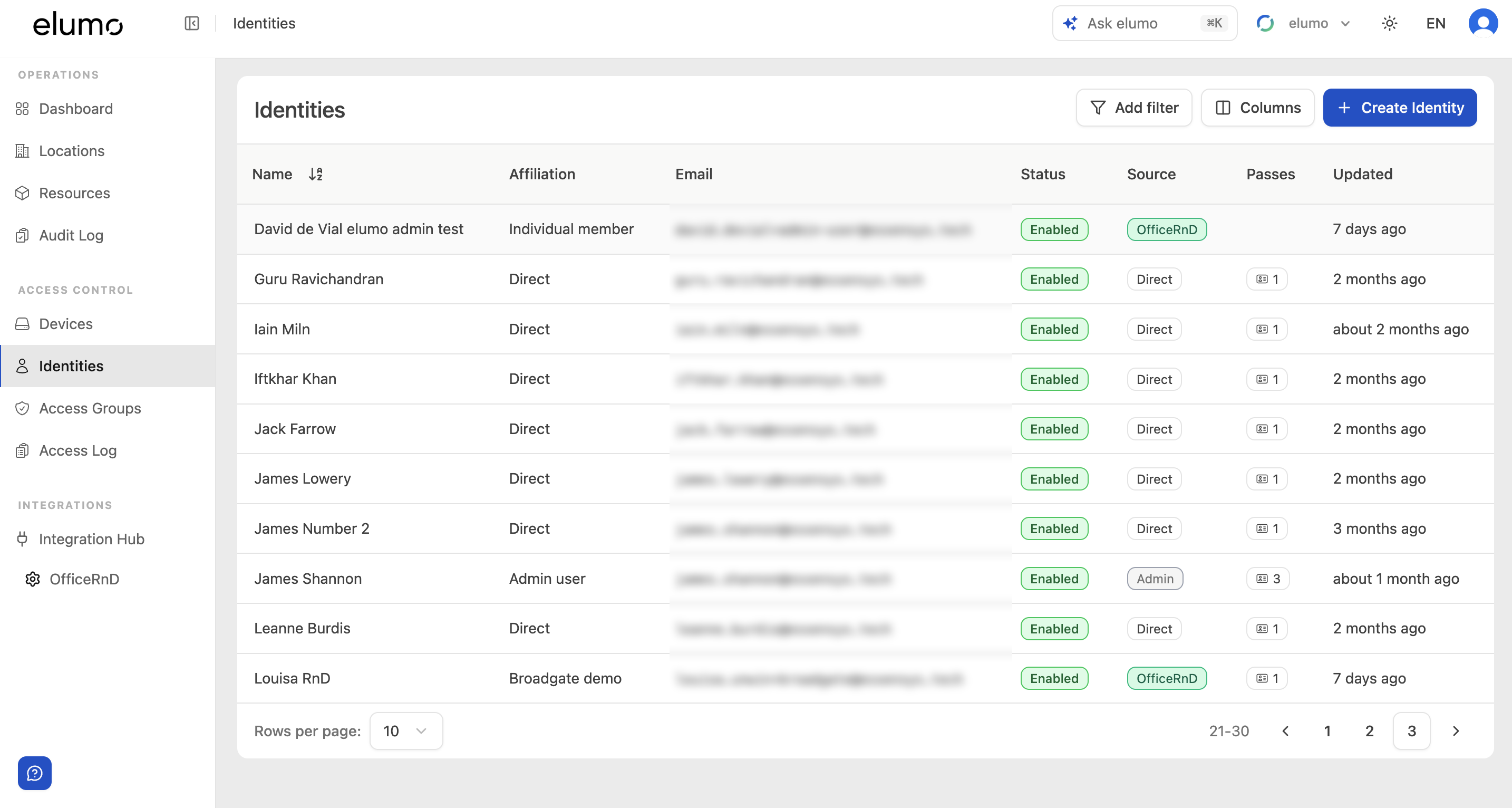The width and height of the screenshot is (1512, 808).
Task: Open Access Groups page
Action: pos(108,408)
